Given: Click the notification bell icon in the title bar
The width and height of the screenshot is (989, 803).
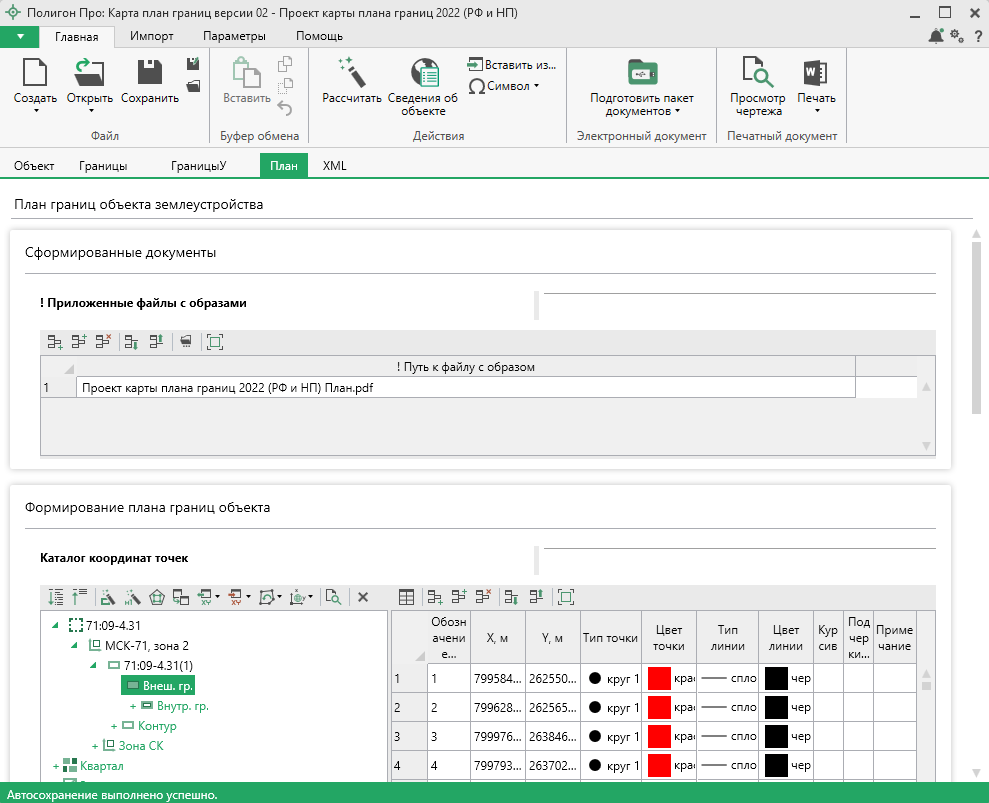Looking at the screenshot, I should (x=936, y=36).
